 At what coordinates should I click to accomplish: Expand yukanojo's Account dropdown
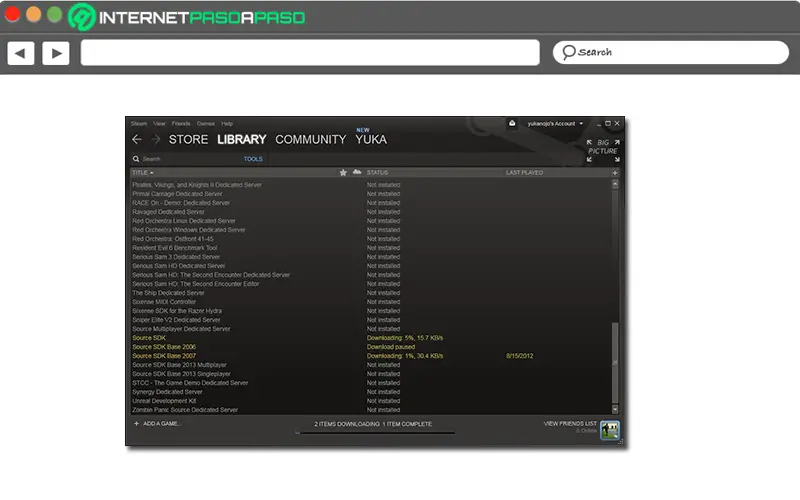[555, 123]
